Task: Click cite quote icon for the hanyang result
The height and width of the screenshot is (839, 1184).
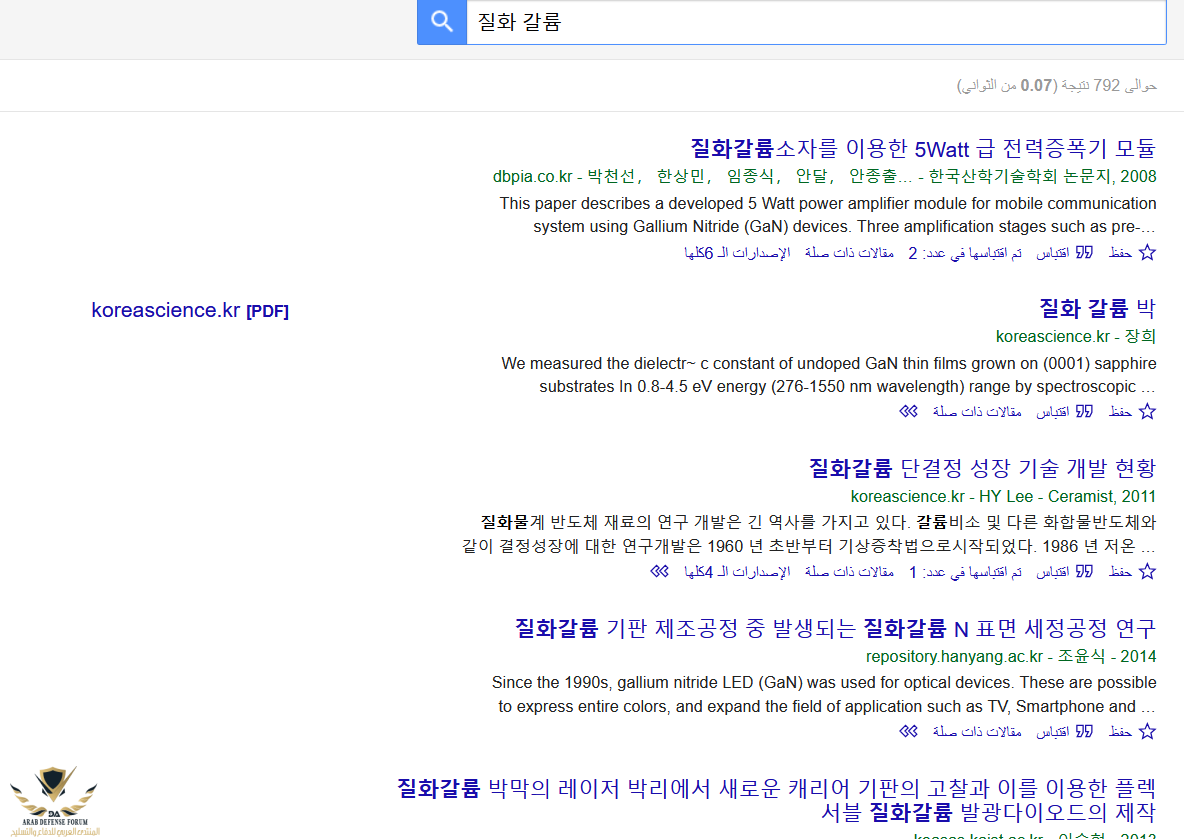Action: point(1084,732)
